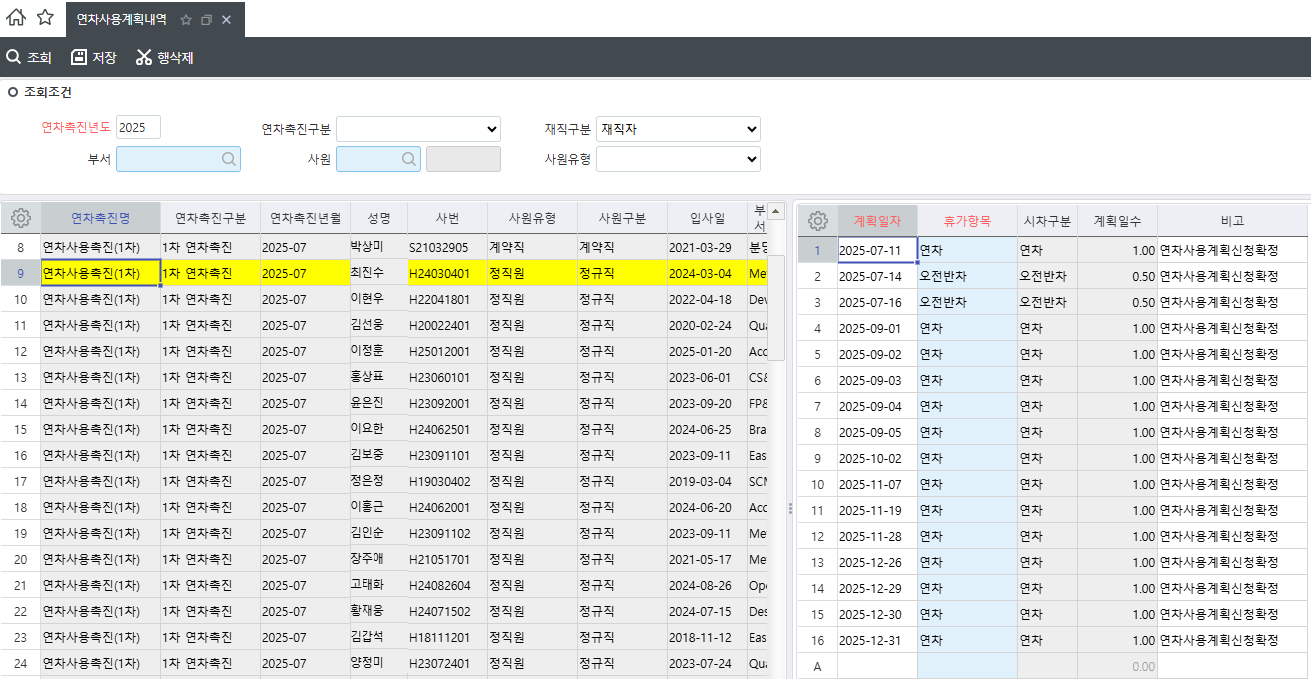Click planned date 2025-07-14 cell
The width and height of the screenshot is (1311, 679).
pyautogui.click(x=877, y=276)
